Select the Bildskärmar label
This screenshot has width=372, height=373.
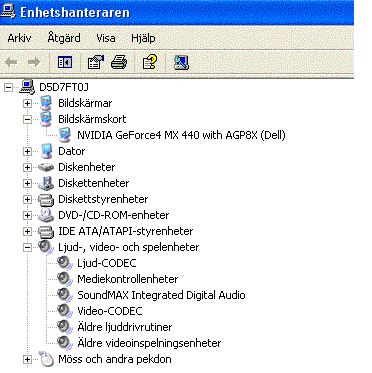(85, 103)
